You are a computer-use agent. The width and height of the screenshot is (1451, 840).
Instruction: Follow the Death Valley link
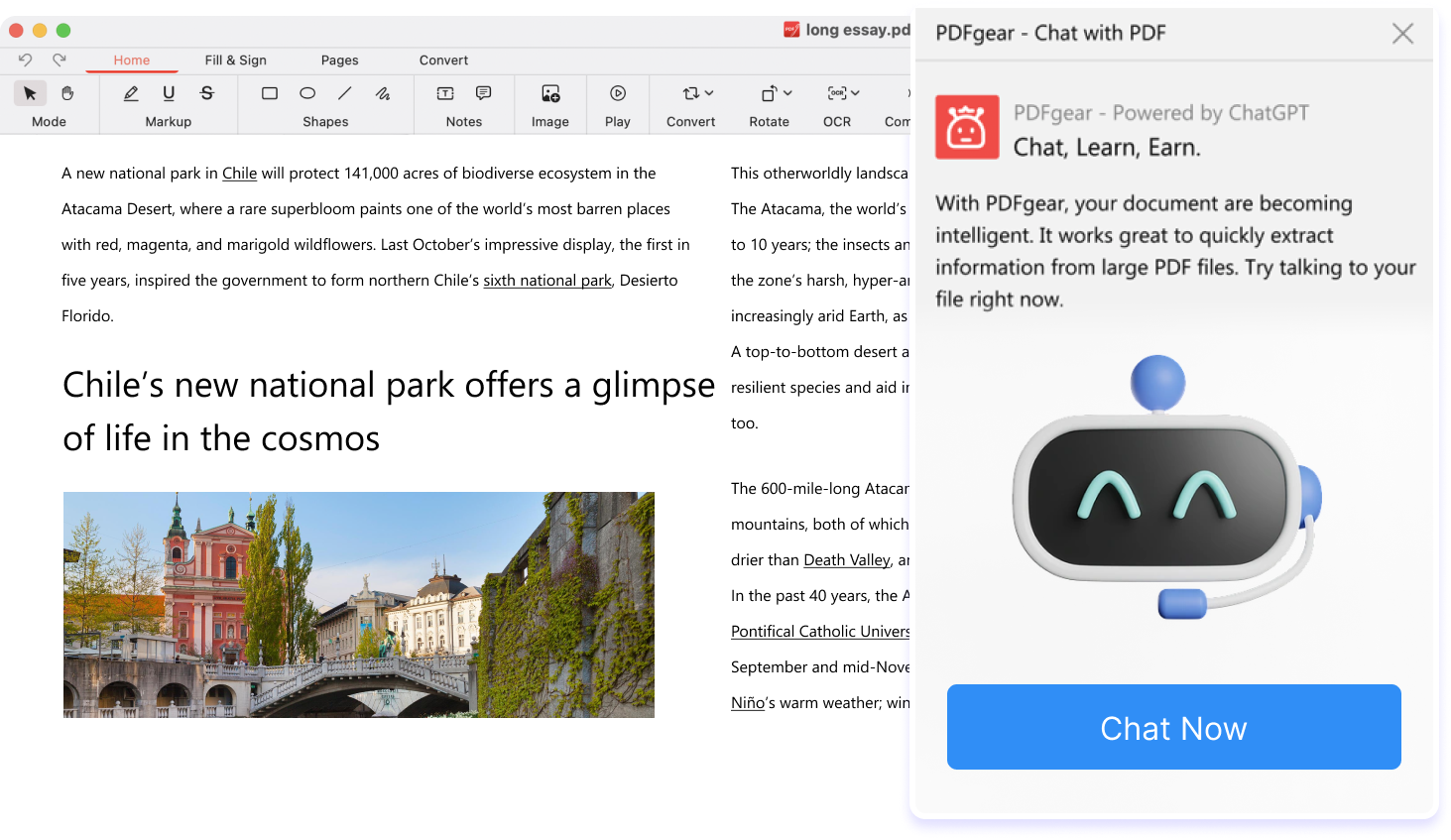tap(846, 560)
